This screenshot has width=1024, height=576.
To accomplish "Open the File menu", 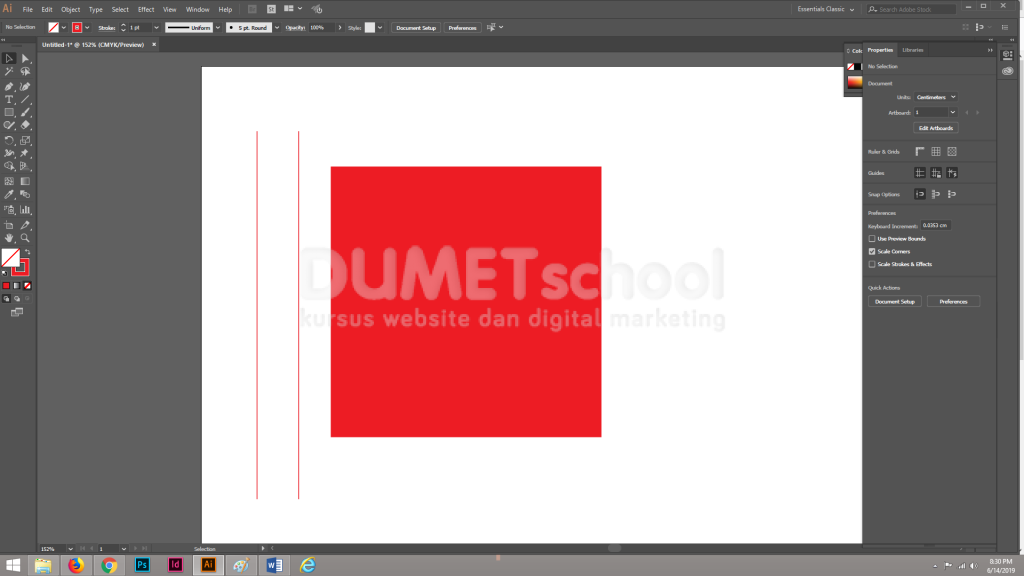I will (27, 9).
